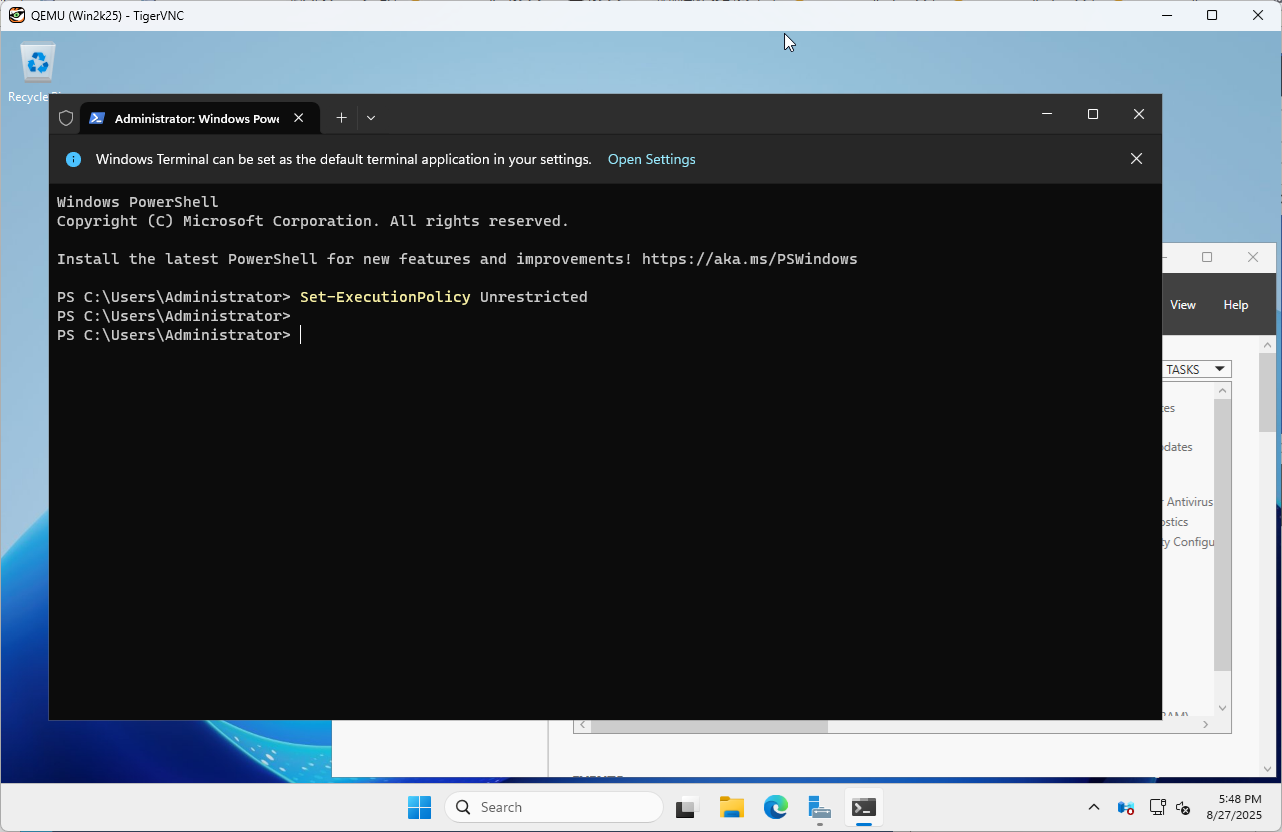Open the View menu in Server Manager
This screenshot has height=832, width=1282.
[x=1183, y=305]
